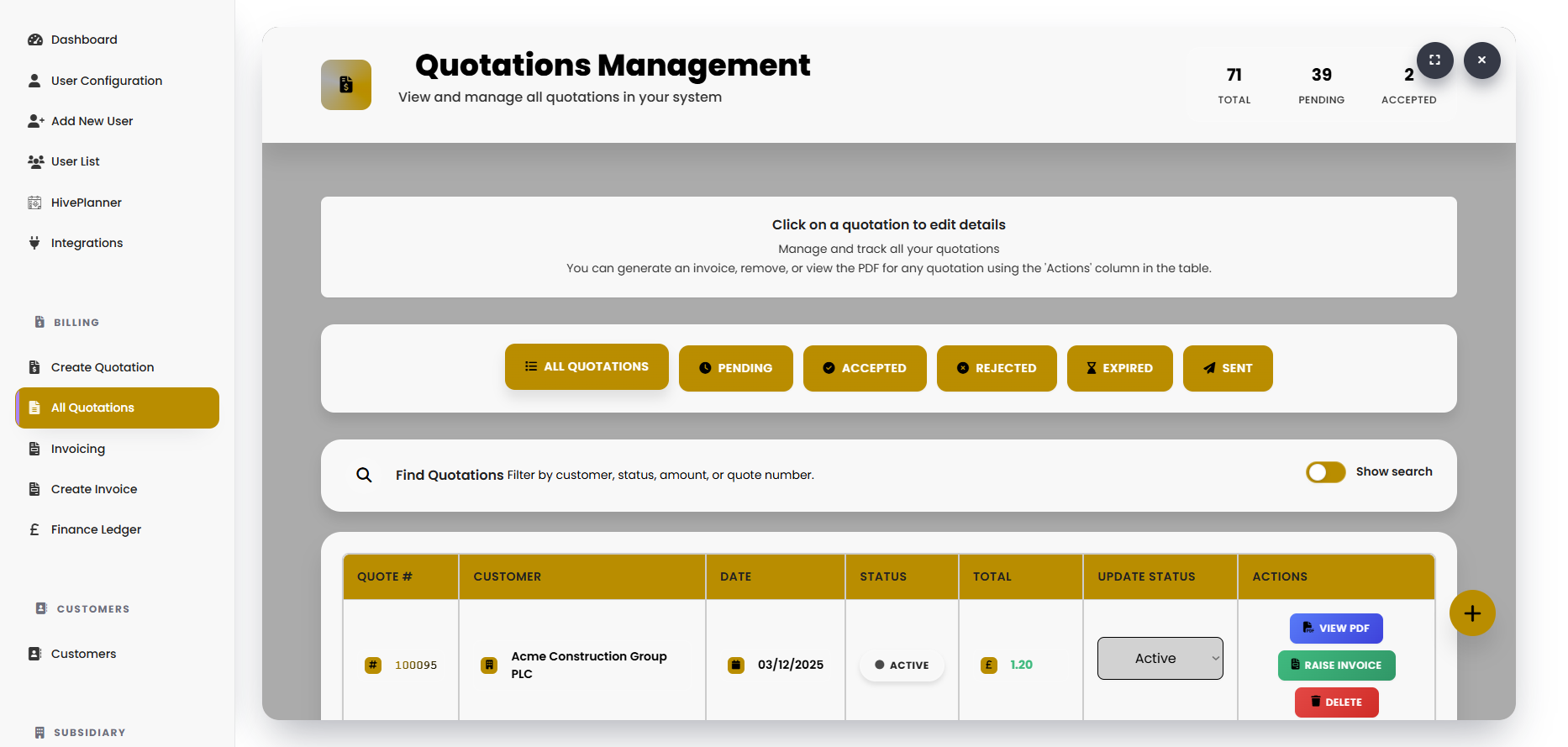Select the All Quotations filter tab
The width and height of the screenshot is (1568, 747).
(x=587, y=366)
